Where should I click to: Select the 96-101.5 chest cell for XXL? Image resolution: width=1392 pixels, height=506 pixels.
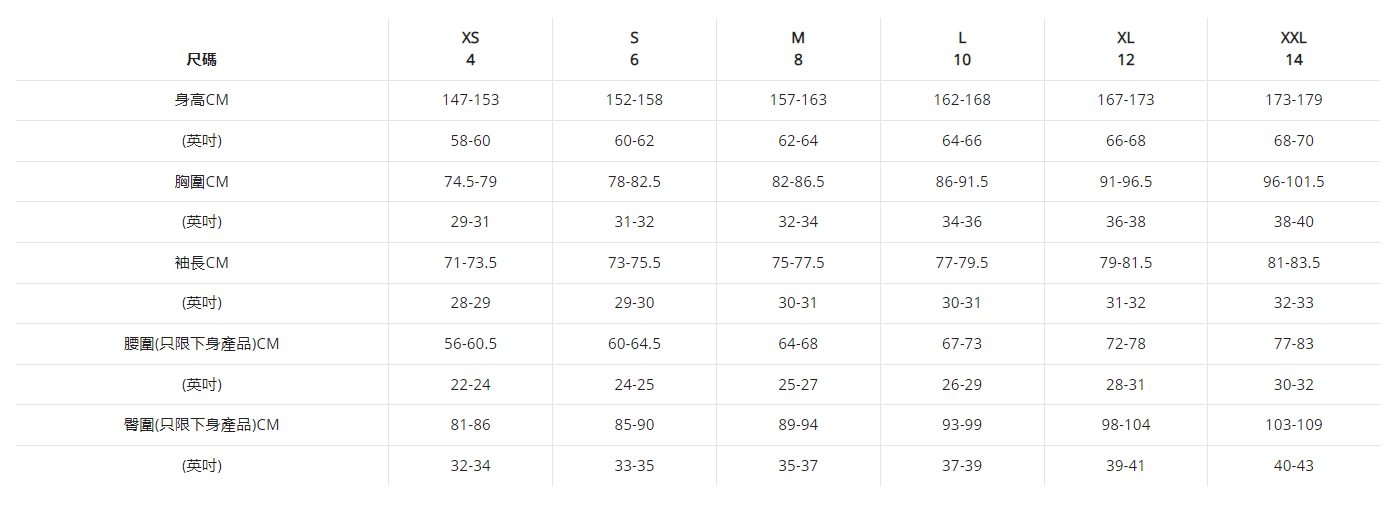coord(1294,182)
